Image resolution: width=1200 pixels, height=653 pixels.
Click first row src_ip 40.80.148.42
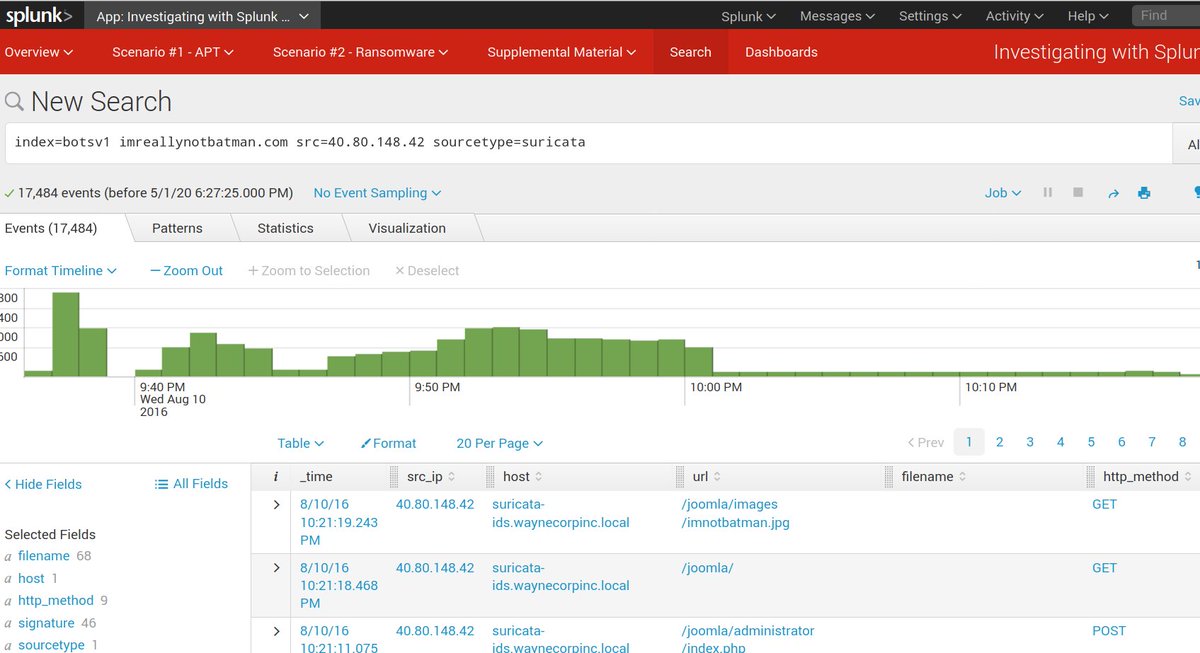(435, 504)
